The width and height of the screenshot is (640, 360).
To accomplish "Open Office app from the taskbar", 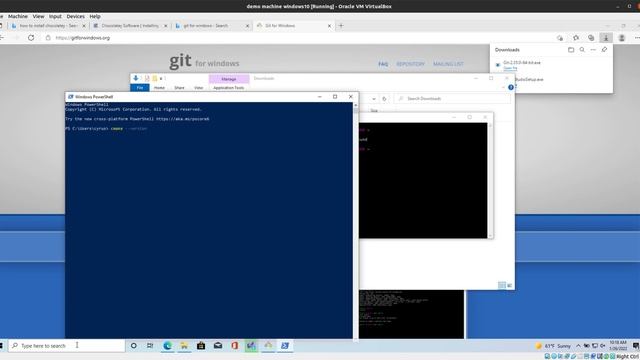I will [234, 346].
